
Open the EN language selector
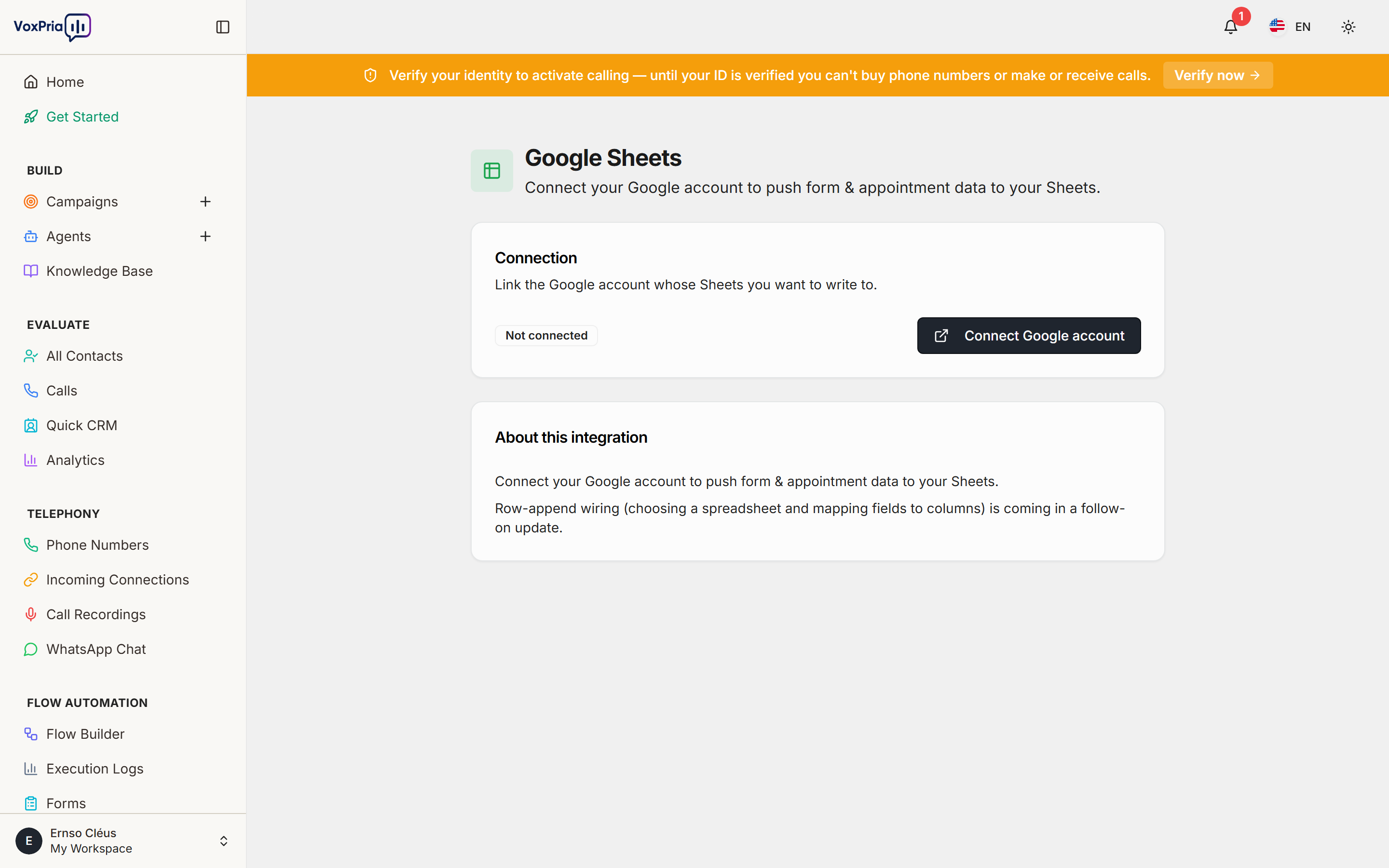tap(1290, 27)
